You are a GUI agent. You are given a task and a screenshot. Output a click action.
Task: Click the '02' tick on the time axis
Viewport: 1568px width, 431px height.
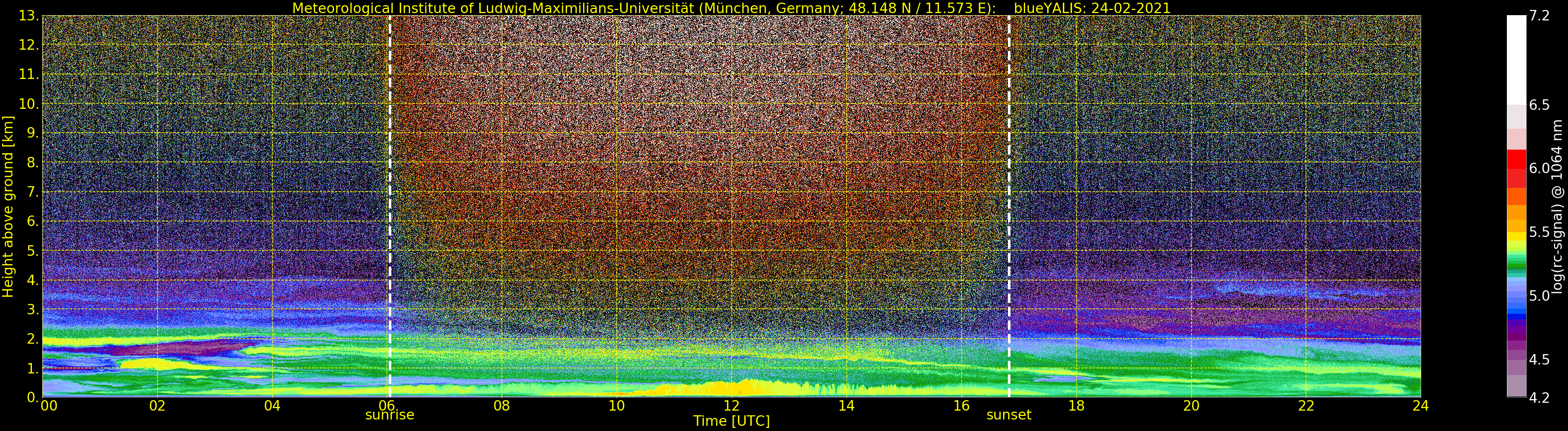[157, 406]
